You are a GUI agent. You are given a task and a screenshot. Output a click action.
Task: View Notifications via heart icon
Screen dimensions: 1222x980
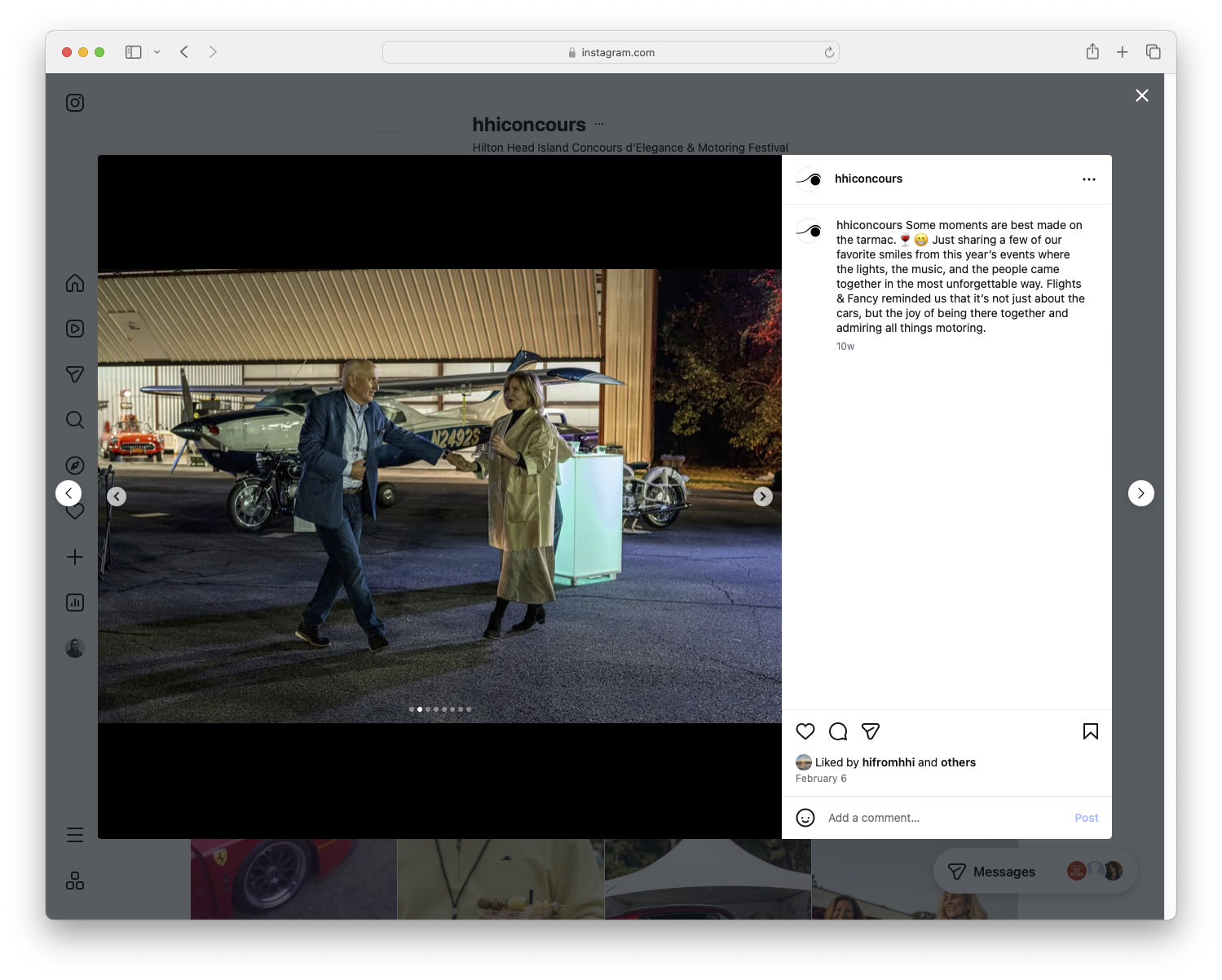[x=74, y=511]
